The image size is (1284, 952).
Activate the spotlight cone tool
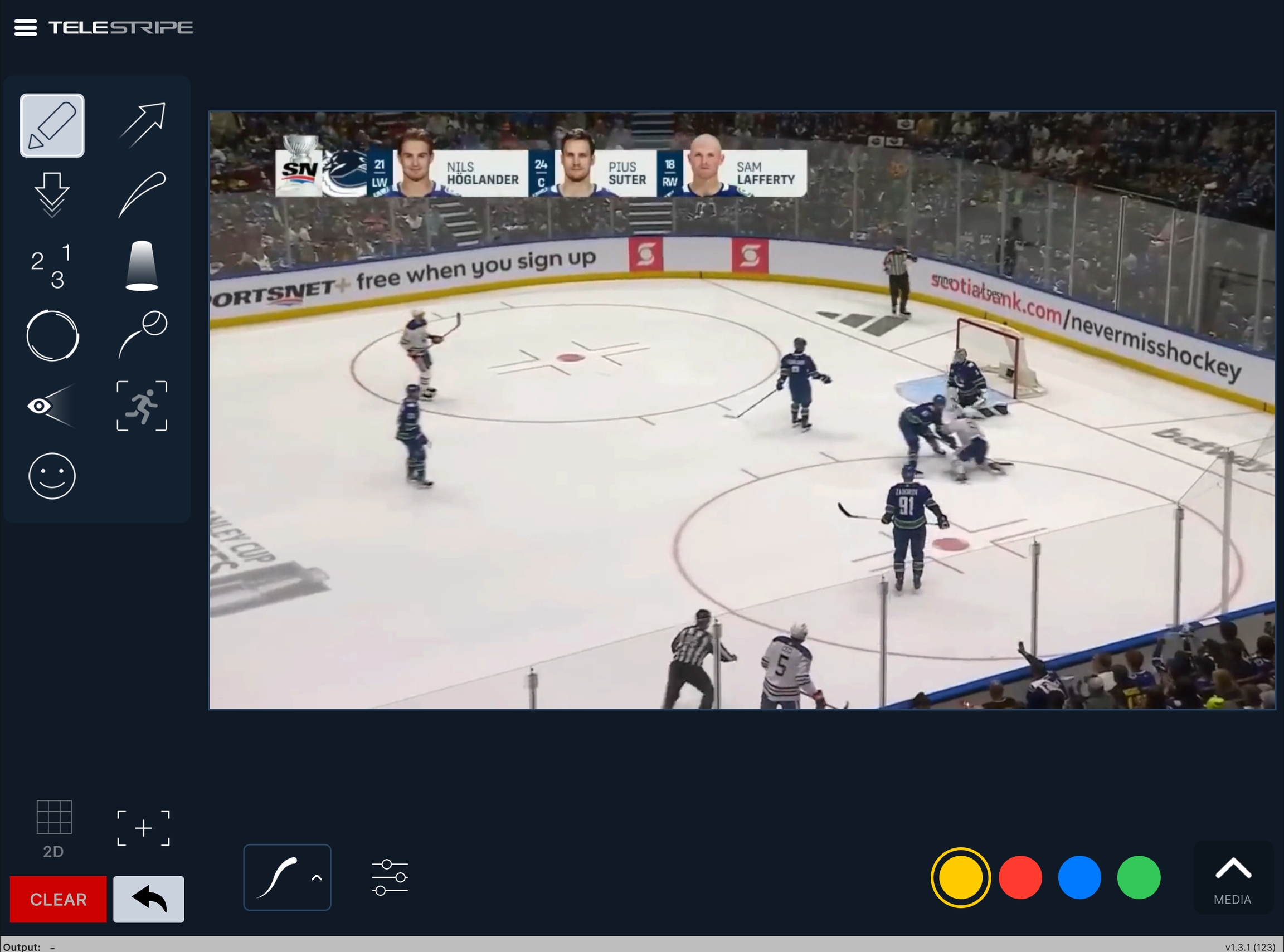point(142,266)
